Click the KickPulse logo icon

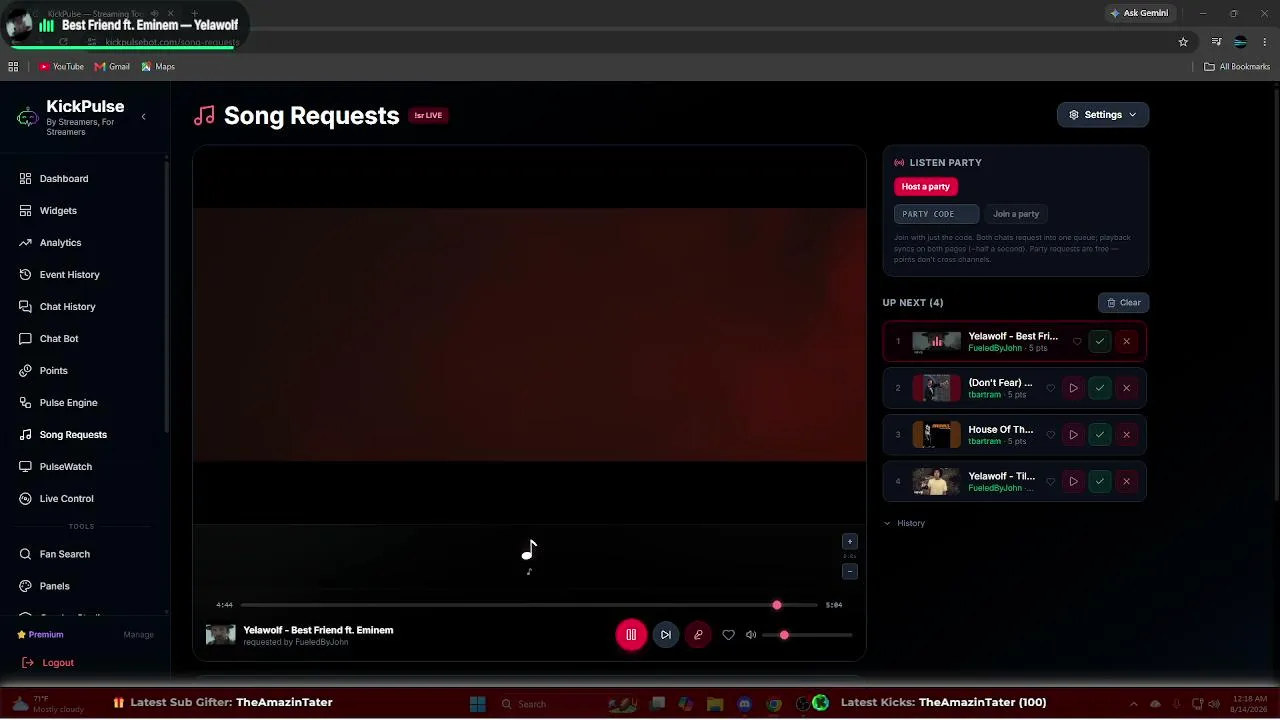[28, 118]
